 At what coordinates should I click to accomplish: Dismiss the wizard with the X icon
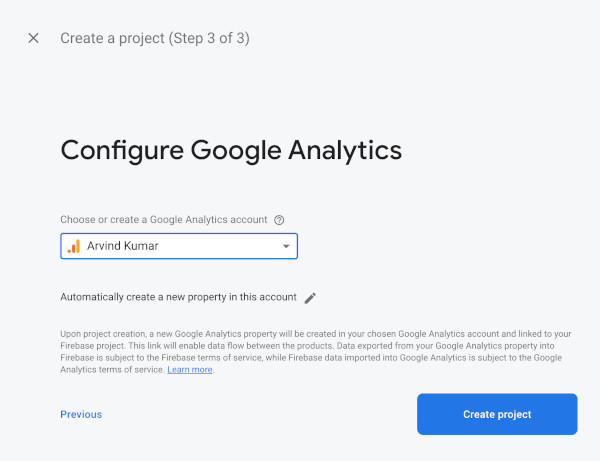point(33,38)
